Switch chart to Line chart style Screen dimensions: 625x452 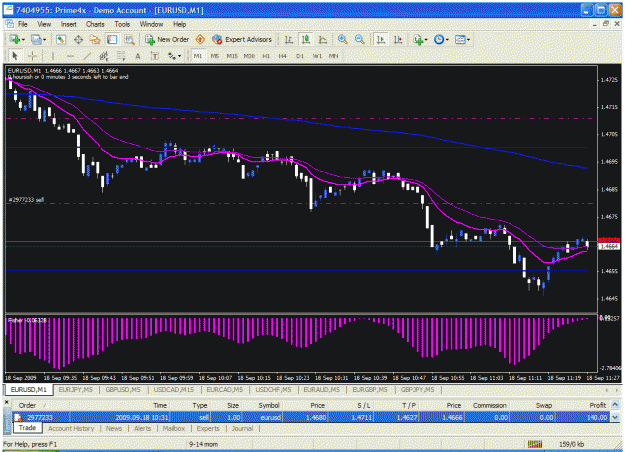(x=323, y=39)
